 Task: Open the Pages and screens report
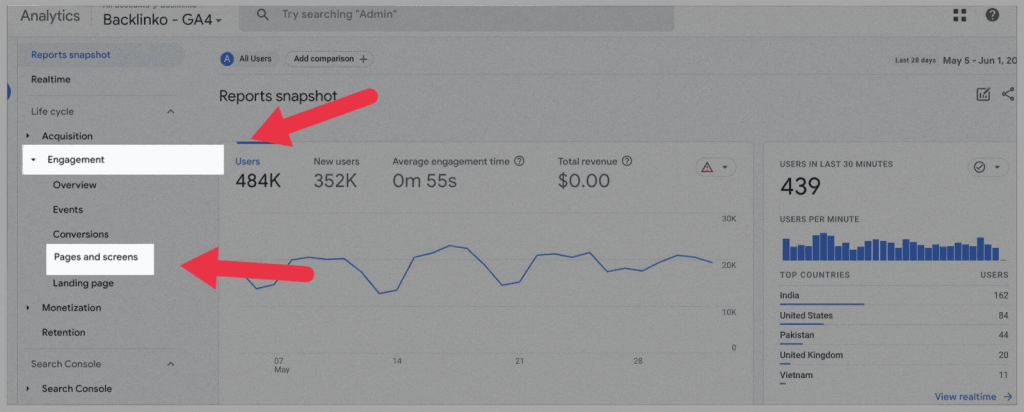[96, 258]
